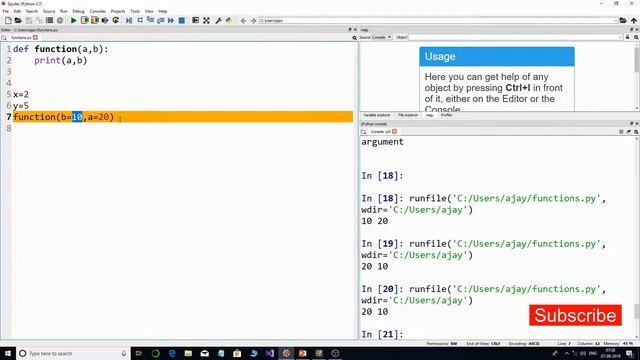This screenshot has height=360, width=640.
Task: Open the Help pane options gear icon
Action: coord(636,38)
